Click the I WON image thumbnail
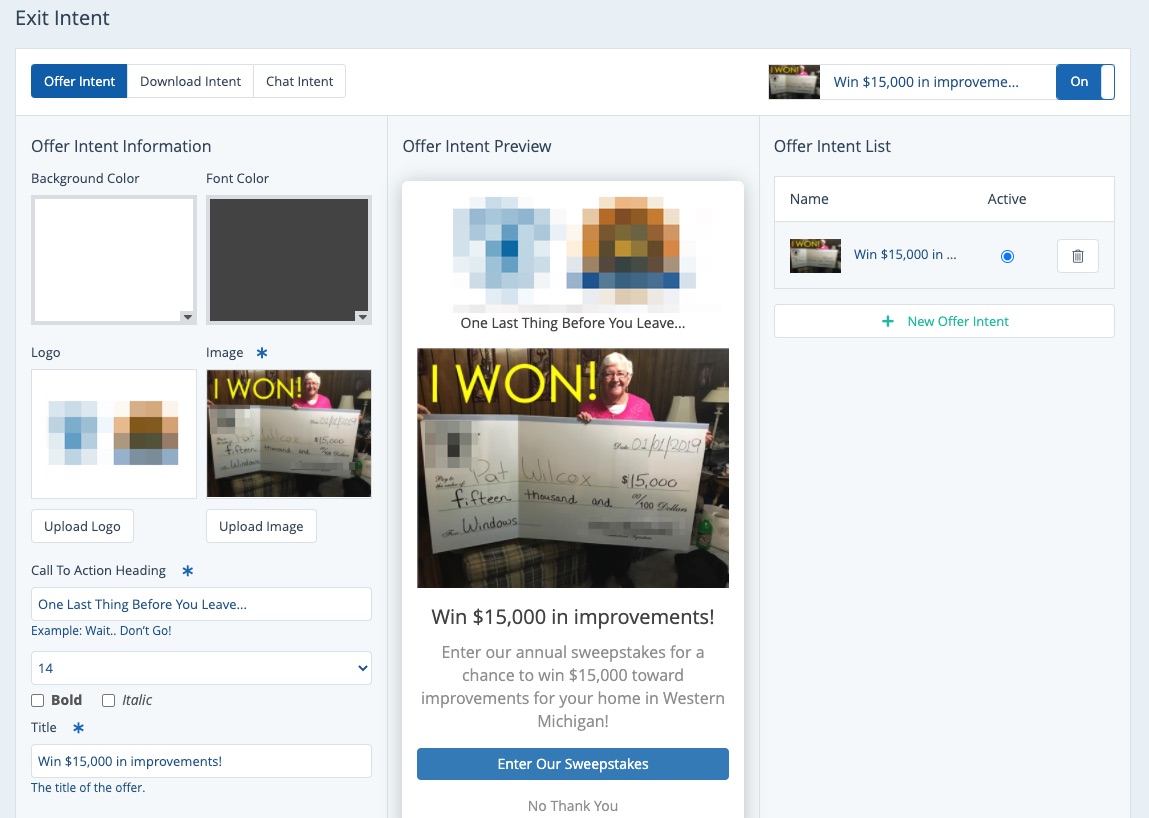This screenshot has width=1149, height=818. 288,433
